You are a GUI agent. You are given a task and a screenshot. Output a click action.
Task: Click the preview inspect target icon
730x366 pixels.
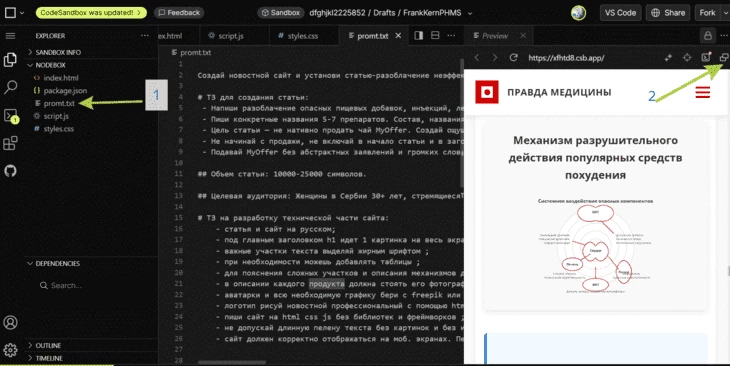point(687,57)
